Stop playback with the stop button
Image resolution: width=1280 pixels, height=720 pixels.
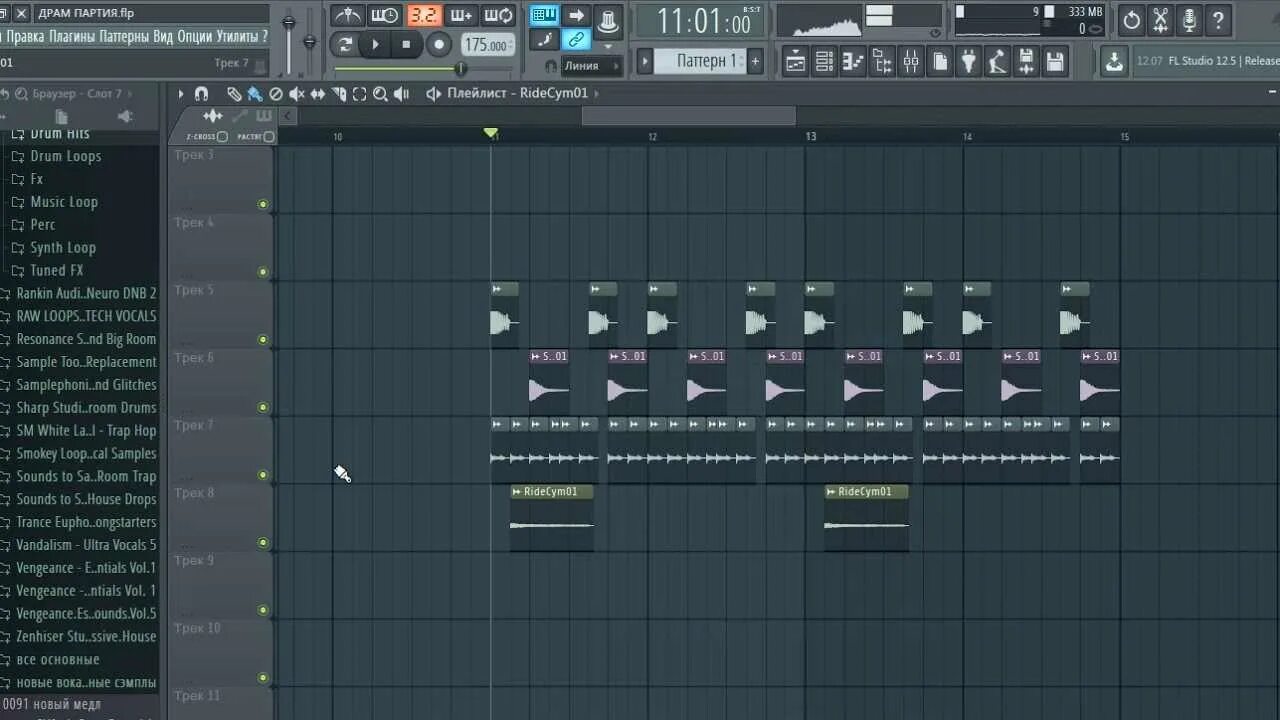click(406, 44)
